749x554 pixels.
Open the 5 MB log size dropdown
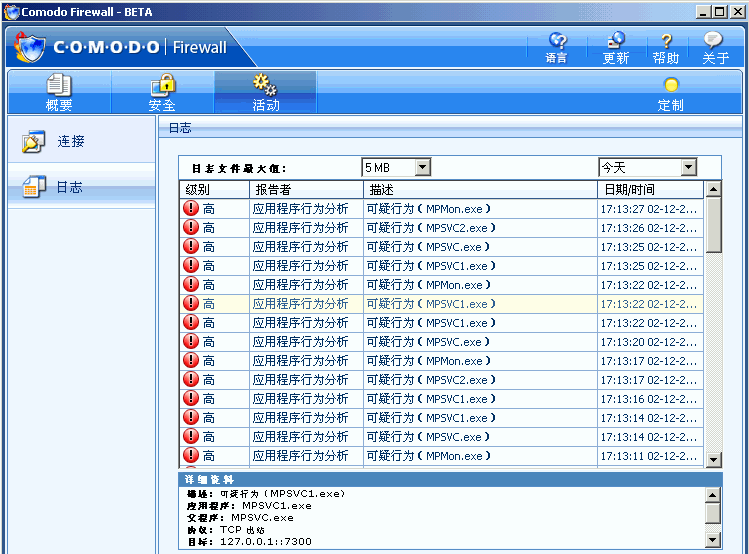point(423,167)
